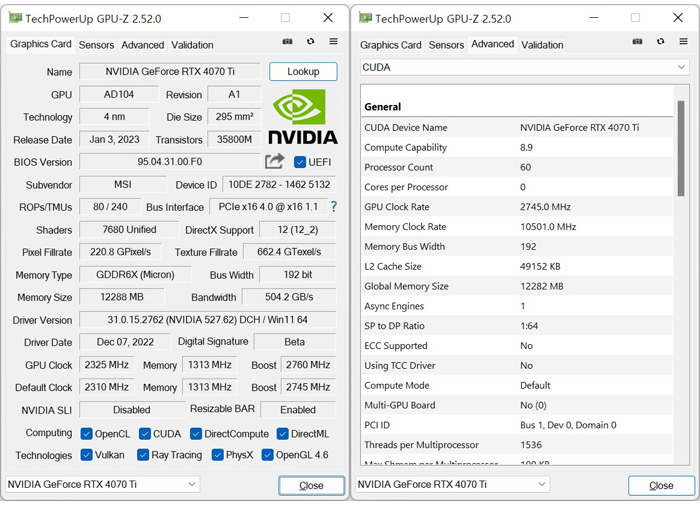Viewport: 700px width, 505px height.
Task: Toggle the DirectCompute checkbox
Action: (x=196, y=434)
